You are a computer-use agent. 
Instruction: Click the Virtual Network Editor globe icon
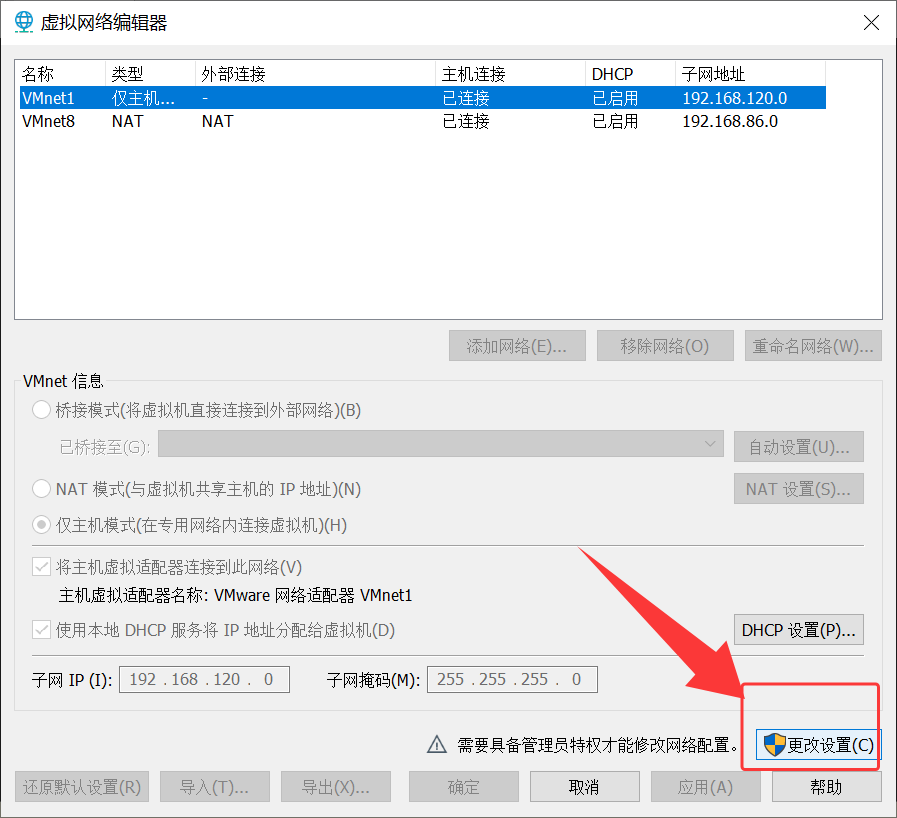click(23, 22)
